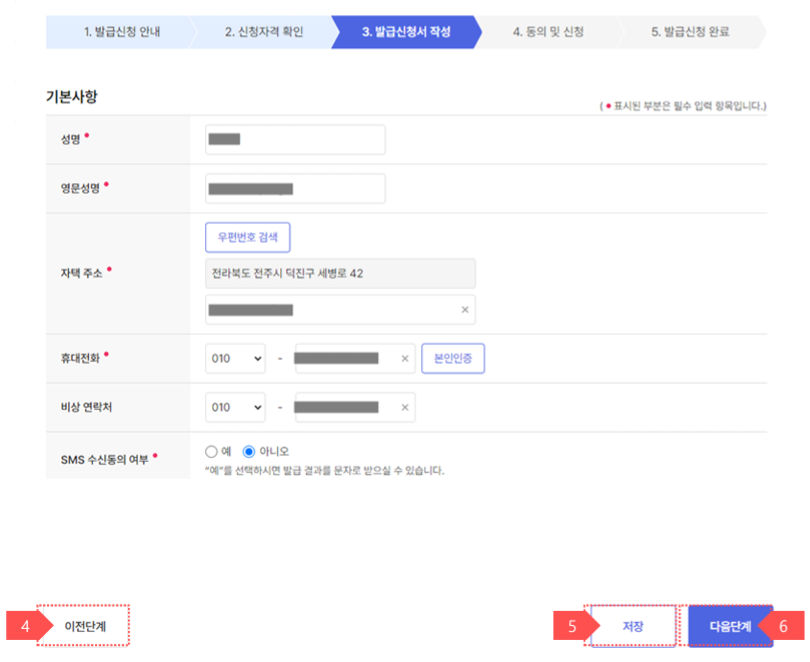
Task: Clear the emergency contact number via X icon
Action: coord(404,407)
